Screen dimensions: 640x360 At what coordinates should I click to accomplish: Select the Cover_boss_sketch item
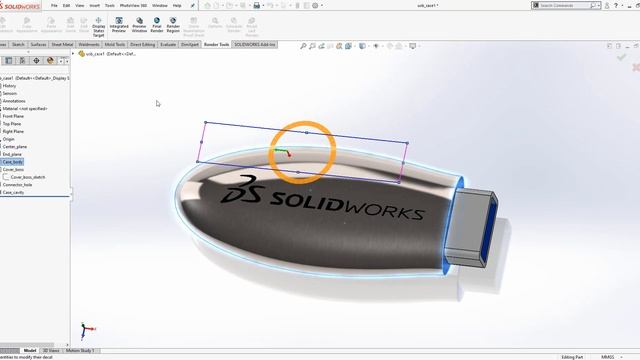coord(28,177)
